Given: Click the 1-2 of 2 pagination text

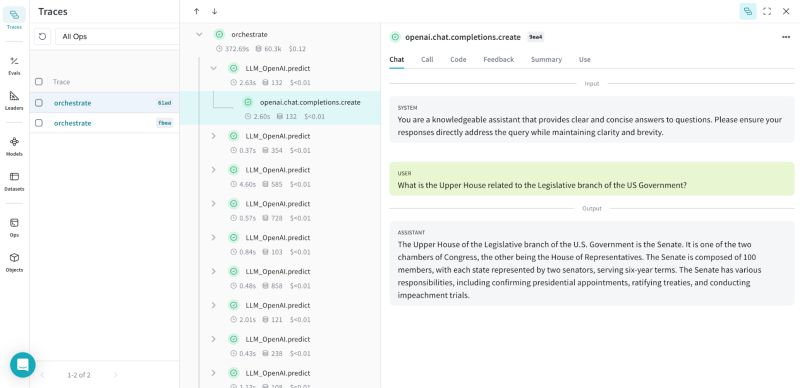Looking at the screenshot, I should click(x=79, y=375).
